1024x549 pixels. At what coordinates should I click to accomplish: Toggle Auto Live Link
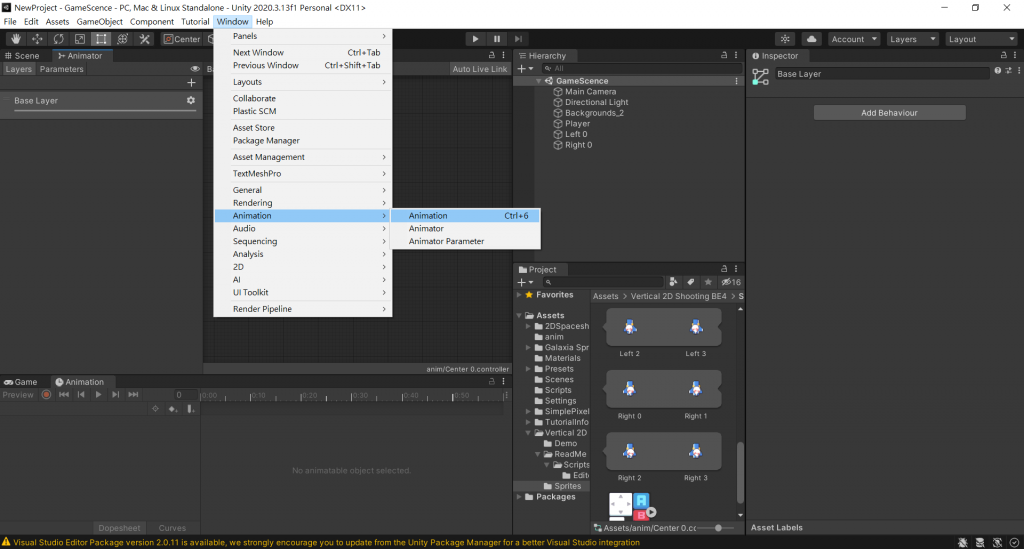[x=480, y=69]
